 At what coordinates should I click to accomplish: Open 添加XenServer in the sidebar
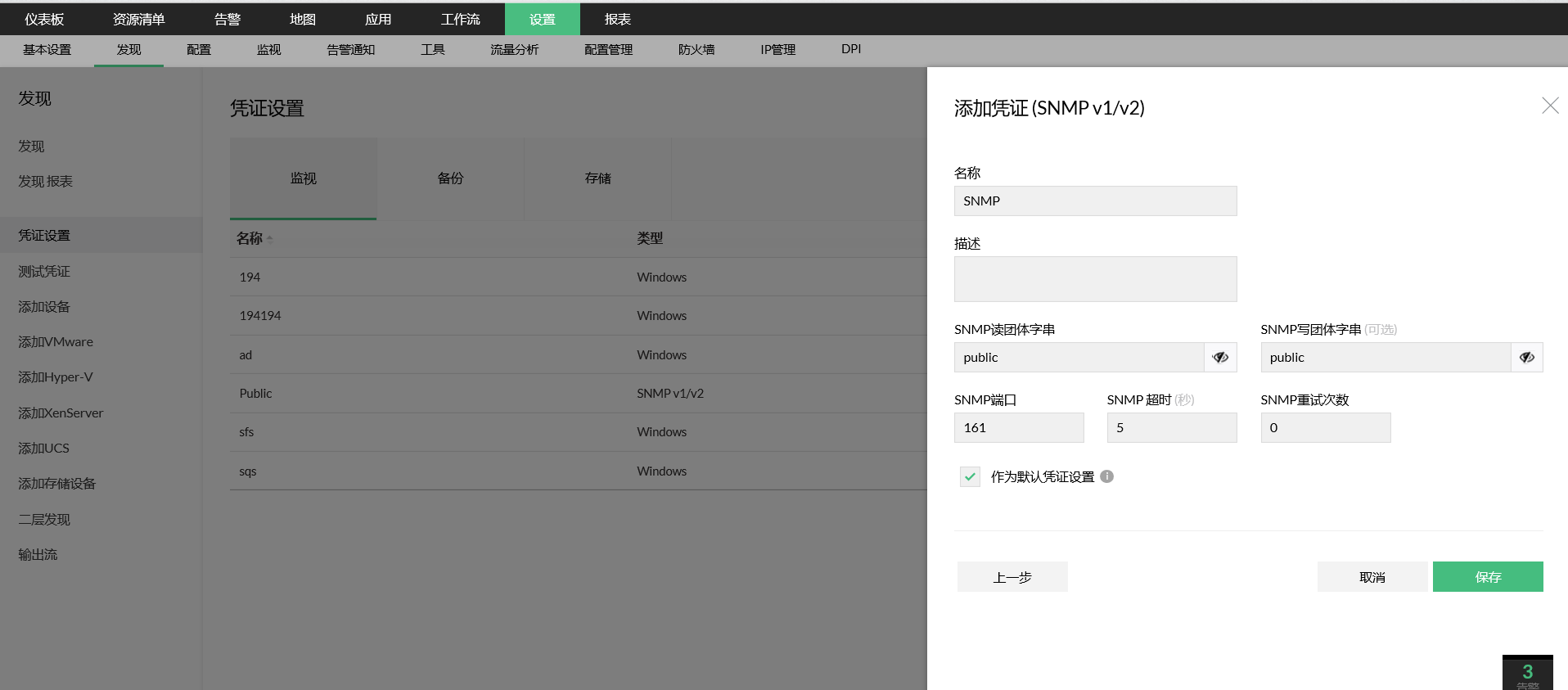click(61, 413)
